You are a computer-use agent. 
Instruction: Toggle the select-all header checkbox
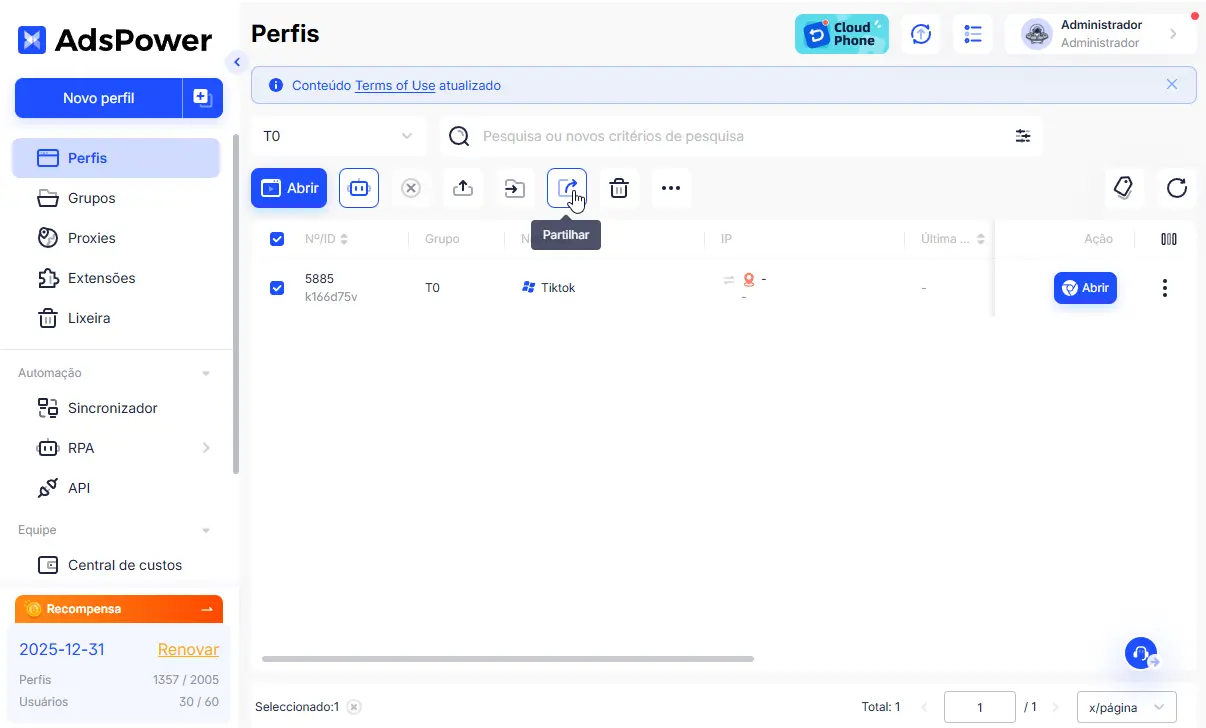coord(277,239)
